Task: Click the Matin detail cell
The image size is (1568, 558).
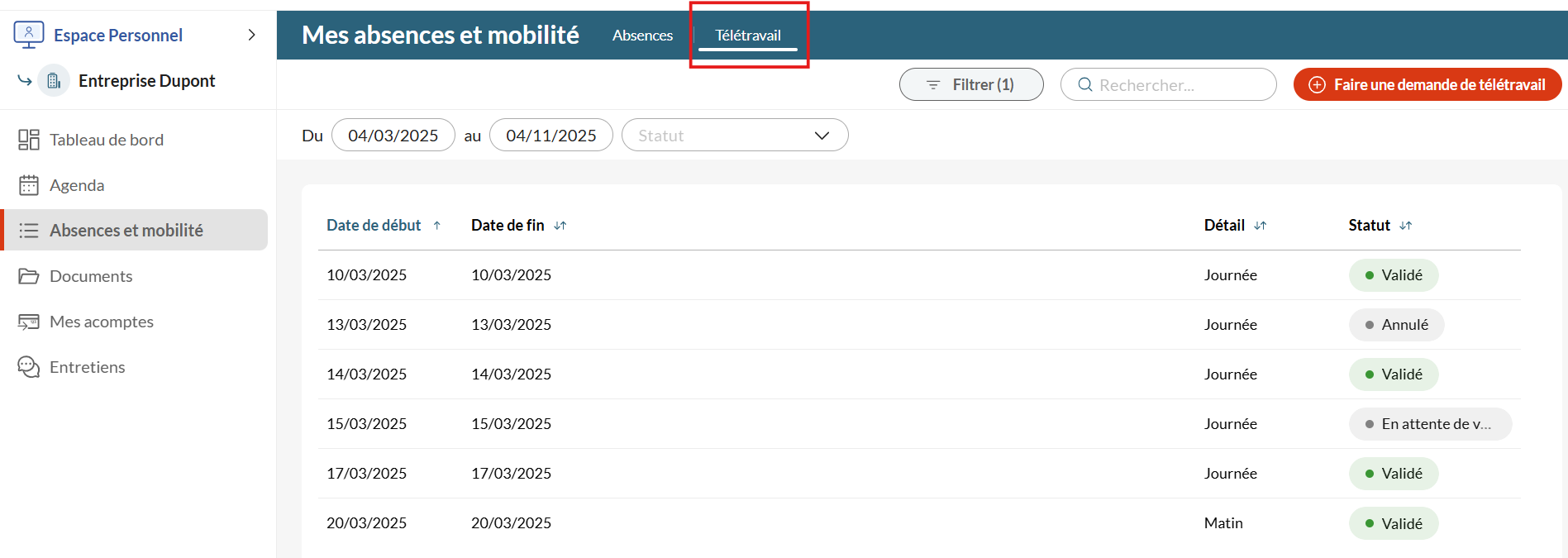Action: [1223, 522]
